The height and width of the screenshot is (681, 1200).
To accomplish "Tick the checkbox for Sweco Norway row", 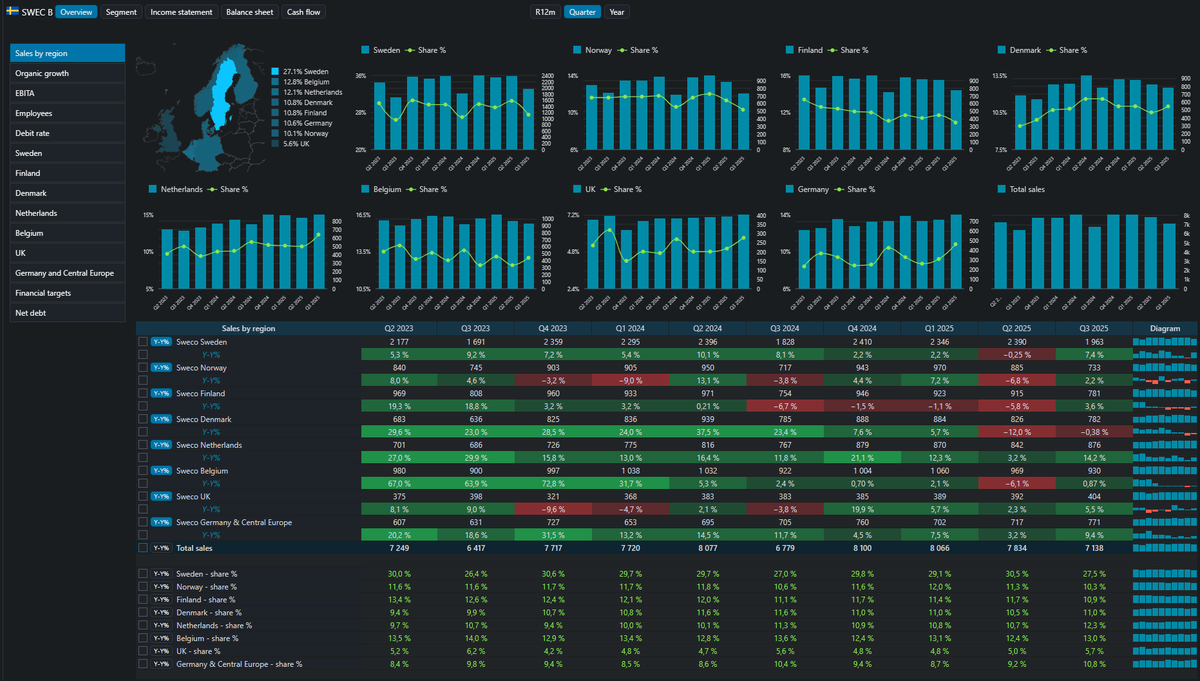I will 143,368.
